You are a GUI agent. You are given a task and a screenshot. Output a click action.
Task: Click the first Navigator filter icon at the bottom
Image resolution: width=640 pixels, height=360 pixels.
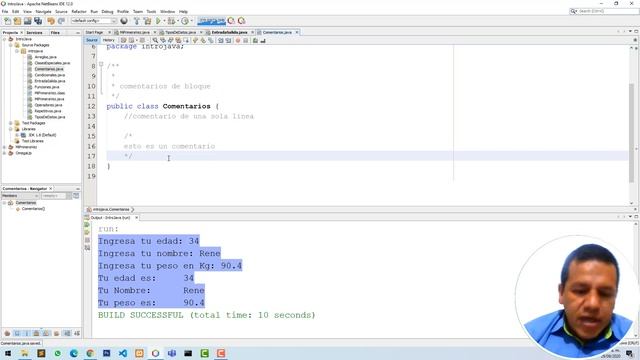(7, 333)
